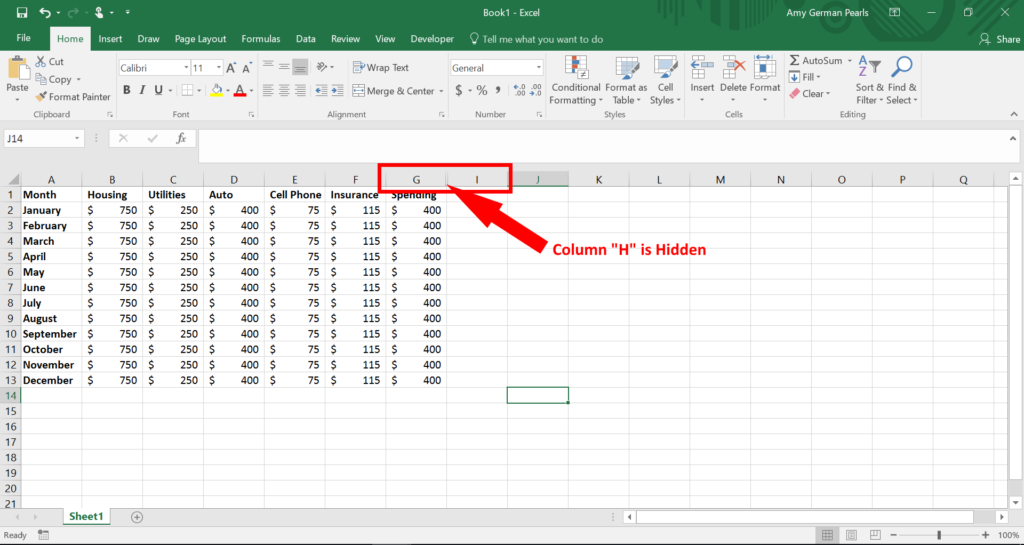Viewport: 1024px width, 545px height.
Task: Open the Formulas ribbon tab
Action: click(x=260, y=39)
